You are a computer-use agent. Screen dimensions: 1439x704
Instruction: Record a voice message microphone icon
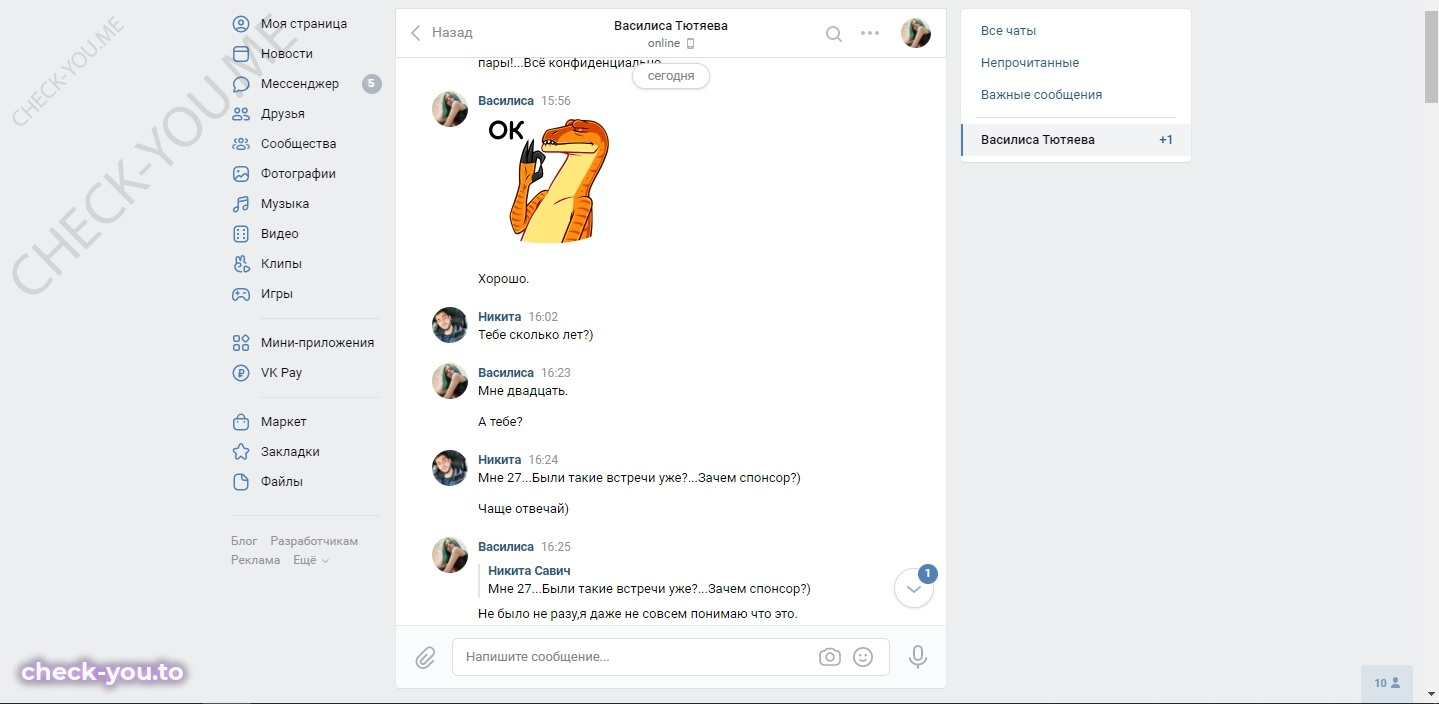click(x=917, y=657)
